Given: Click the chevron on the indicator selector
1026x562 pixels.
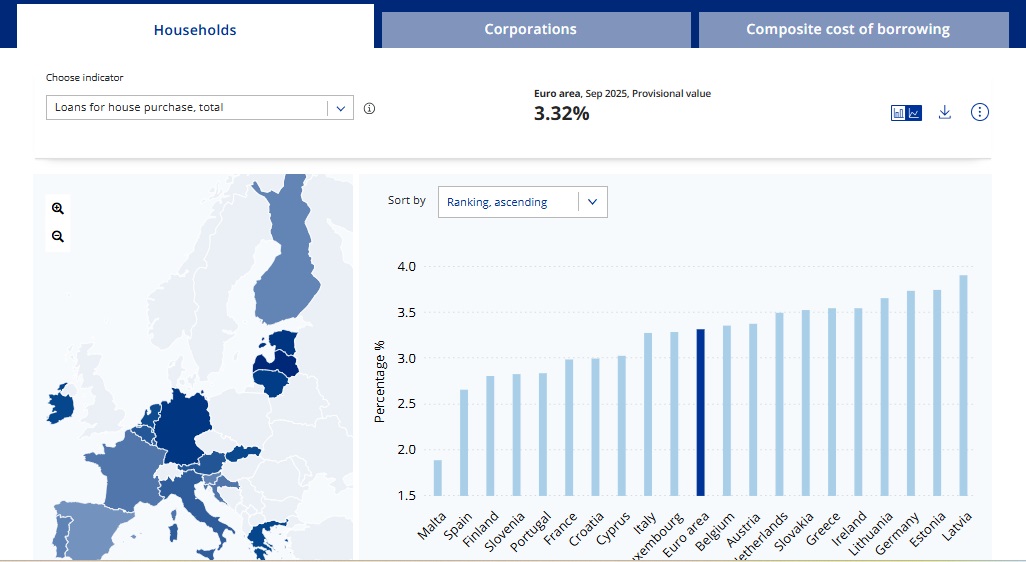Looking at the screenshot, I should pos(341,108).
